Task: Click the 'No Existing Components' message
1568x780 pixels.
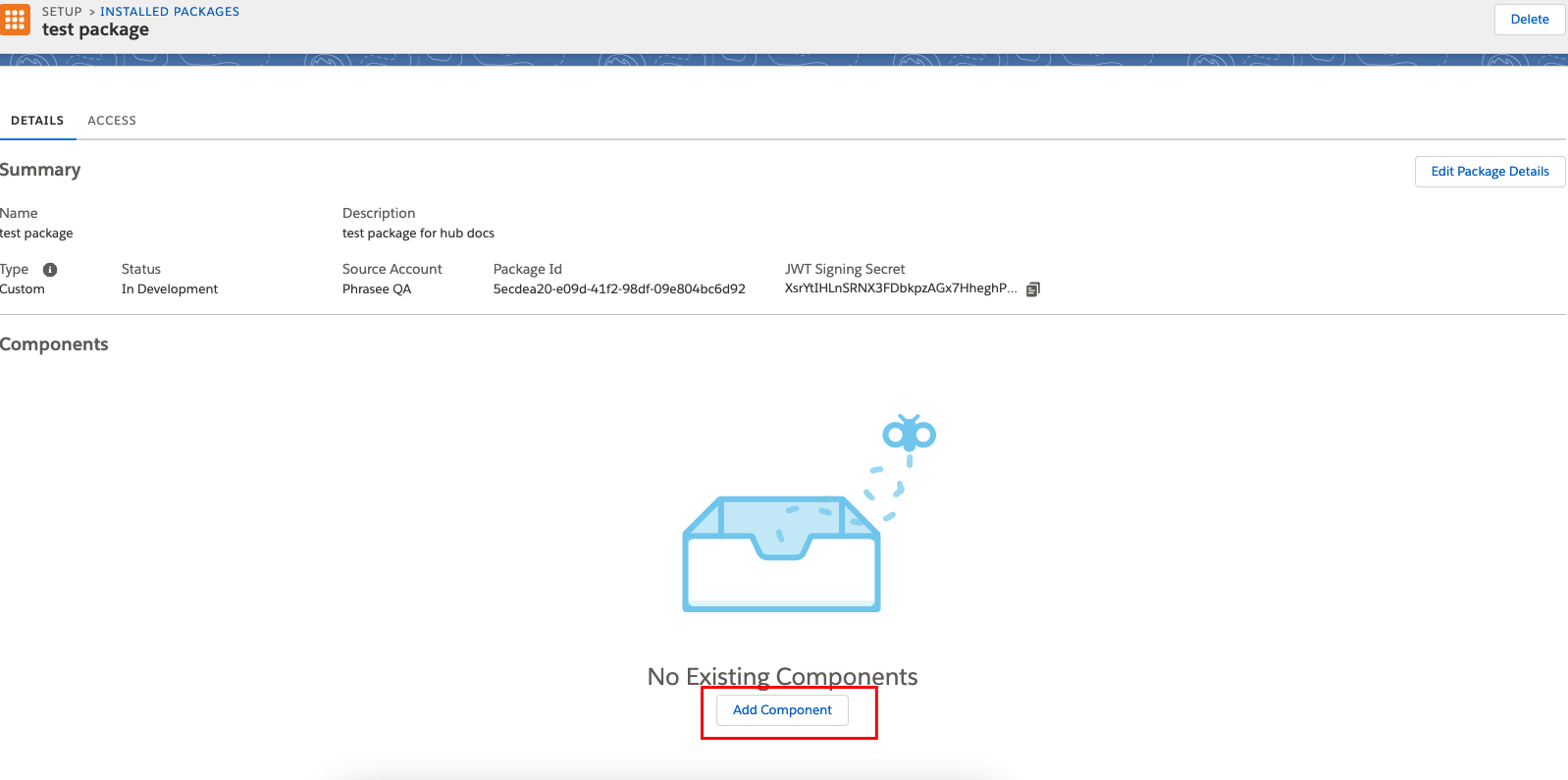Action: pos(782,677)
